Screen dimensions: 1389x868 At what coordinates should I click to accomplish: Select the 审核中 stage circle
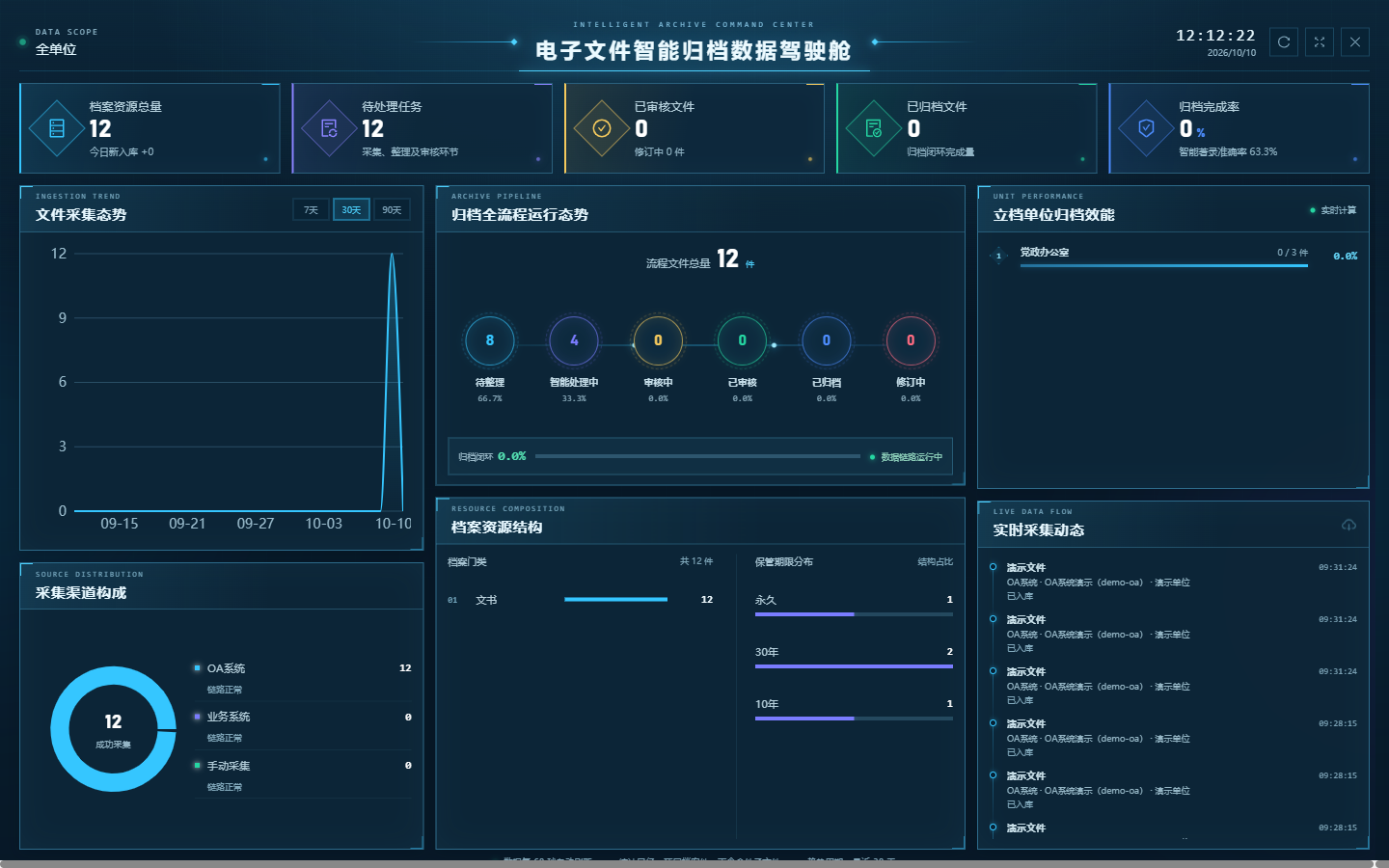[658, 340]
